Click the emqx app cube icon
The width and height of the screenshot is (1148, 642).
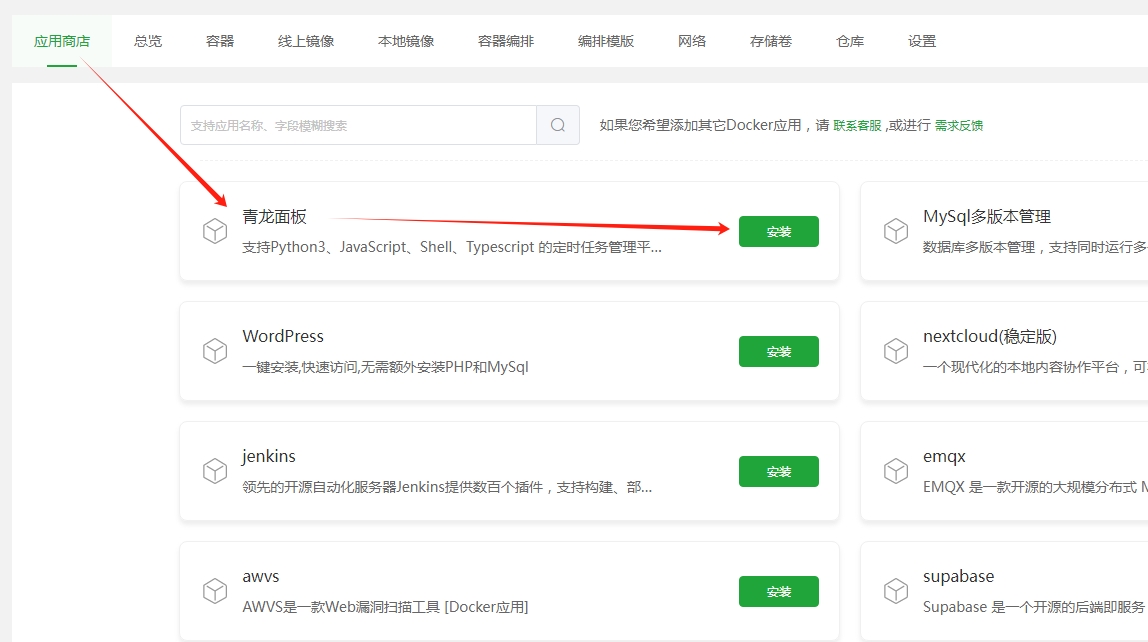coord(896,471)
